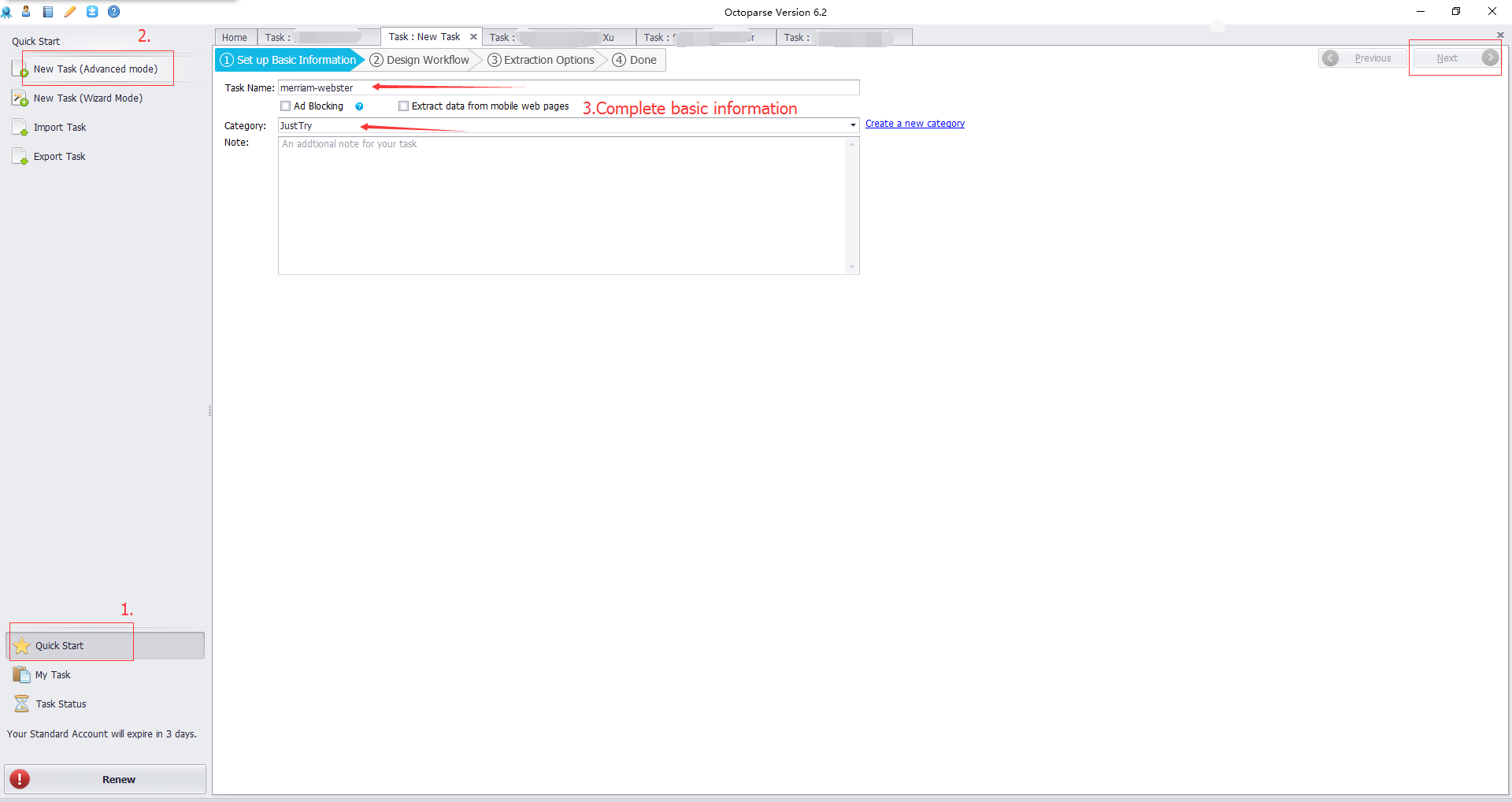Click the Export Task document icon
Screen dimensions: 1512x802
(20, 157)
